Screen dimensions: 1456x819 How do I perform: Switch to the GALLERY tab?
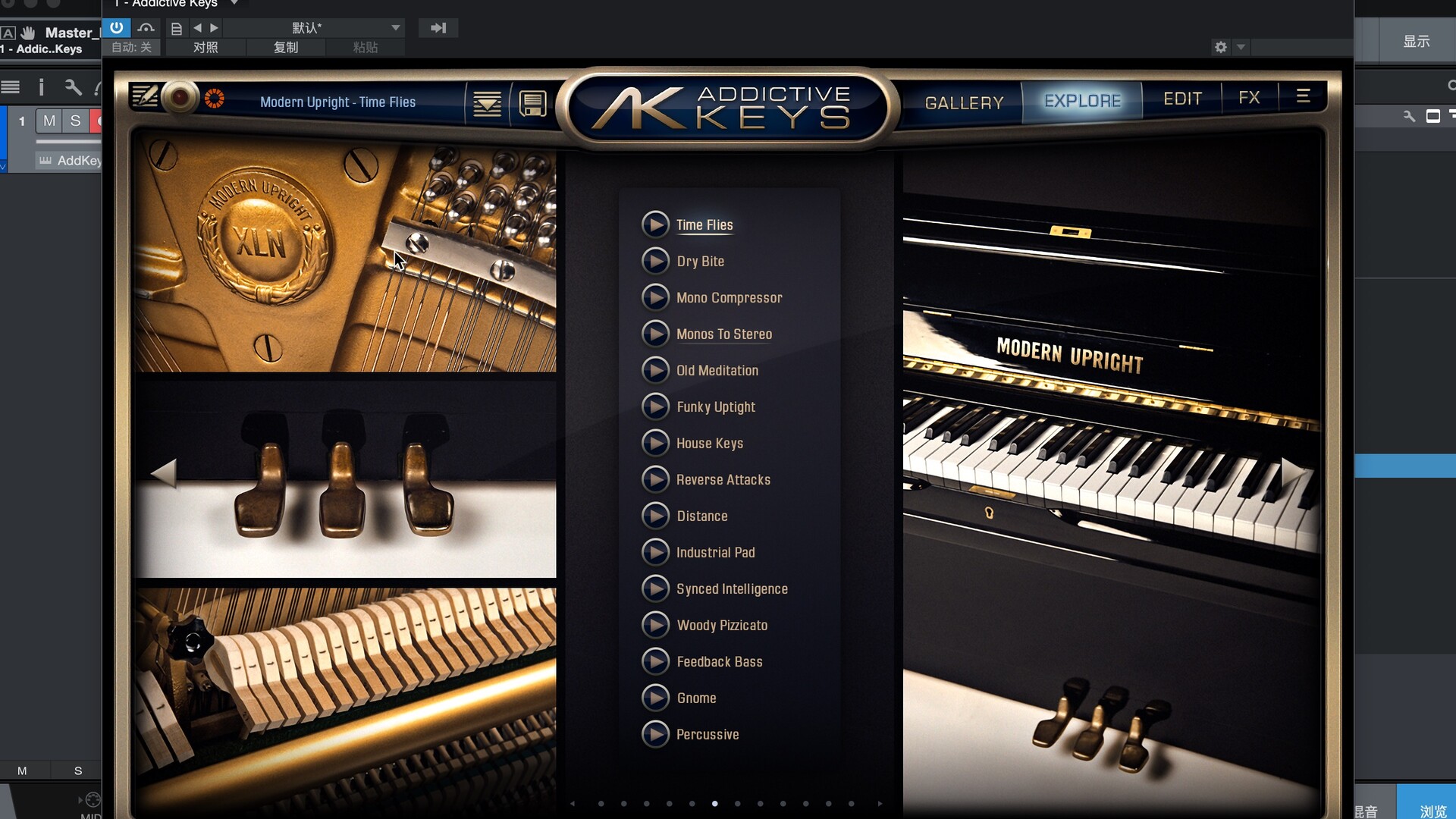964,102
